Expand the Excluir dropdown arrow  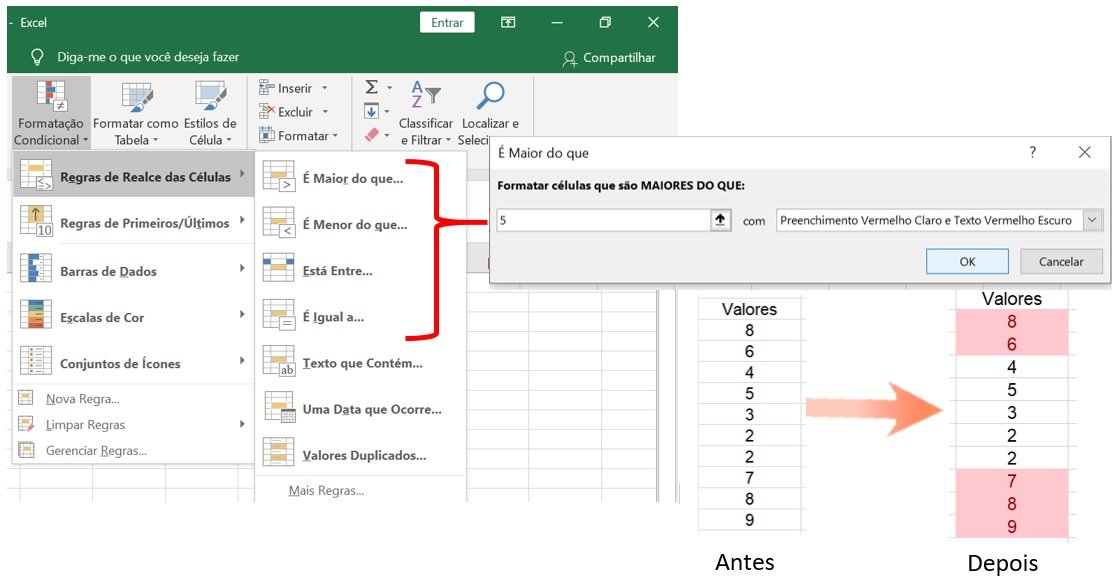tap(325, 112)
